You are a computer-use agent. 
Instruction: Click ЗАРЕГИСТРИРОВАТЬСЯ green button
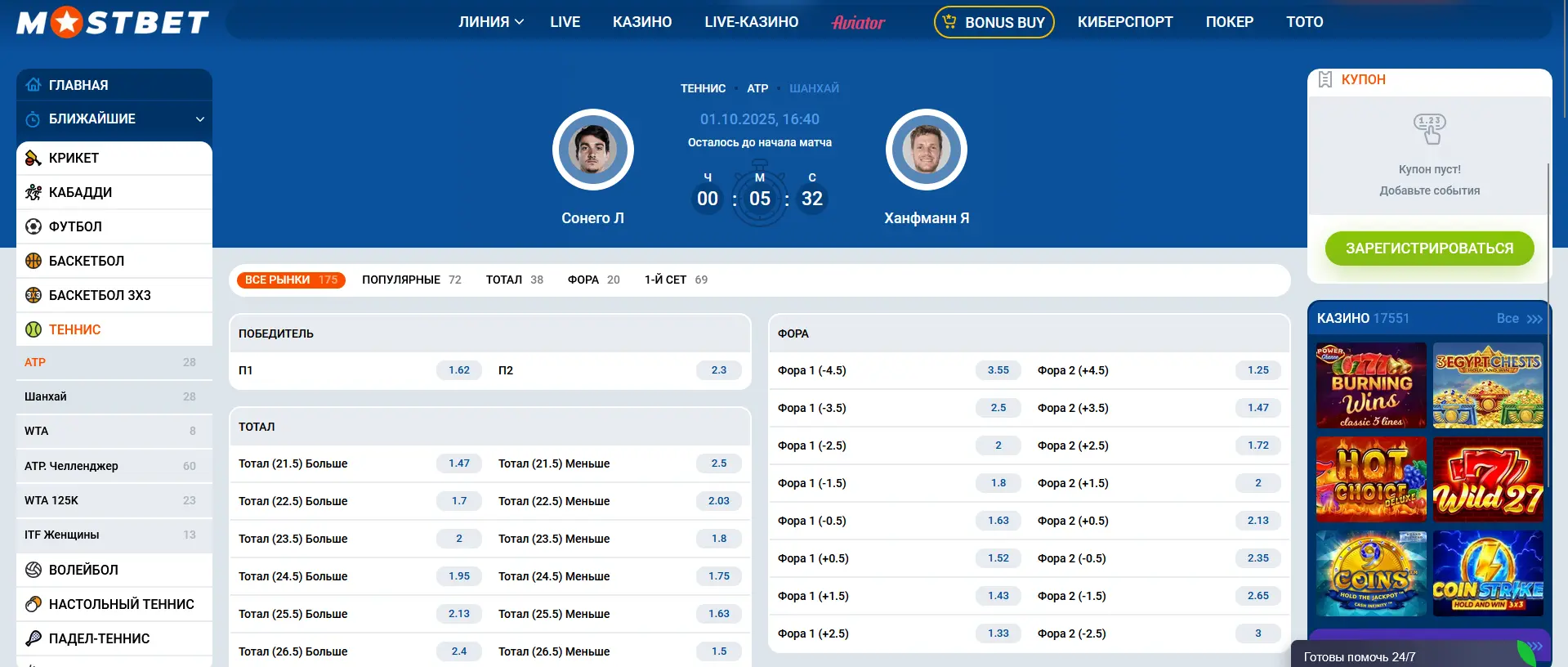click(x=1430, y=248)
